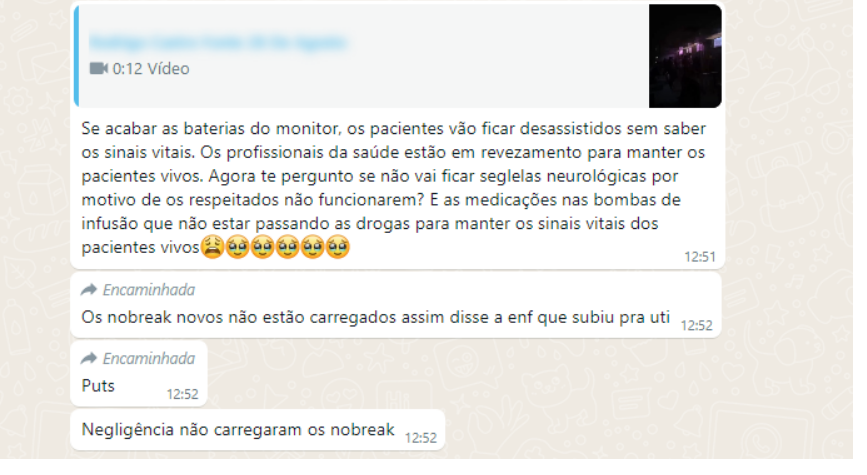Open the dark video thumbnail preview
Image resolution: width=867 pixels, height=475 pixels.
click(685, 56)
